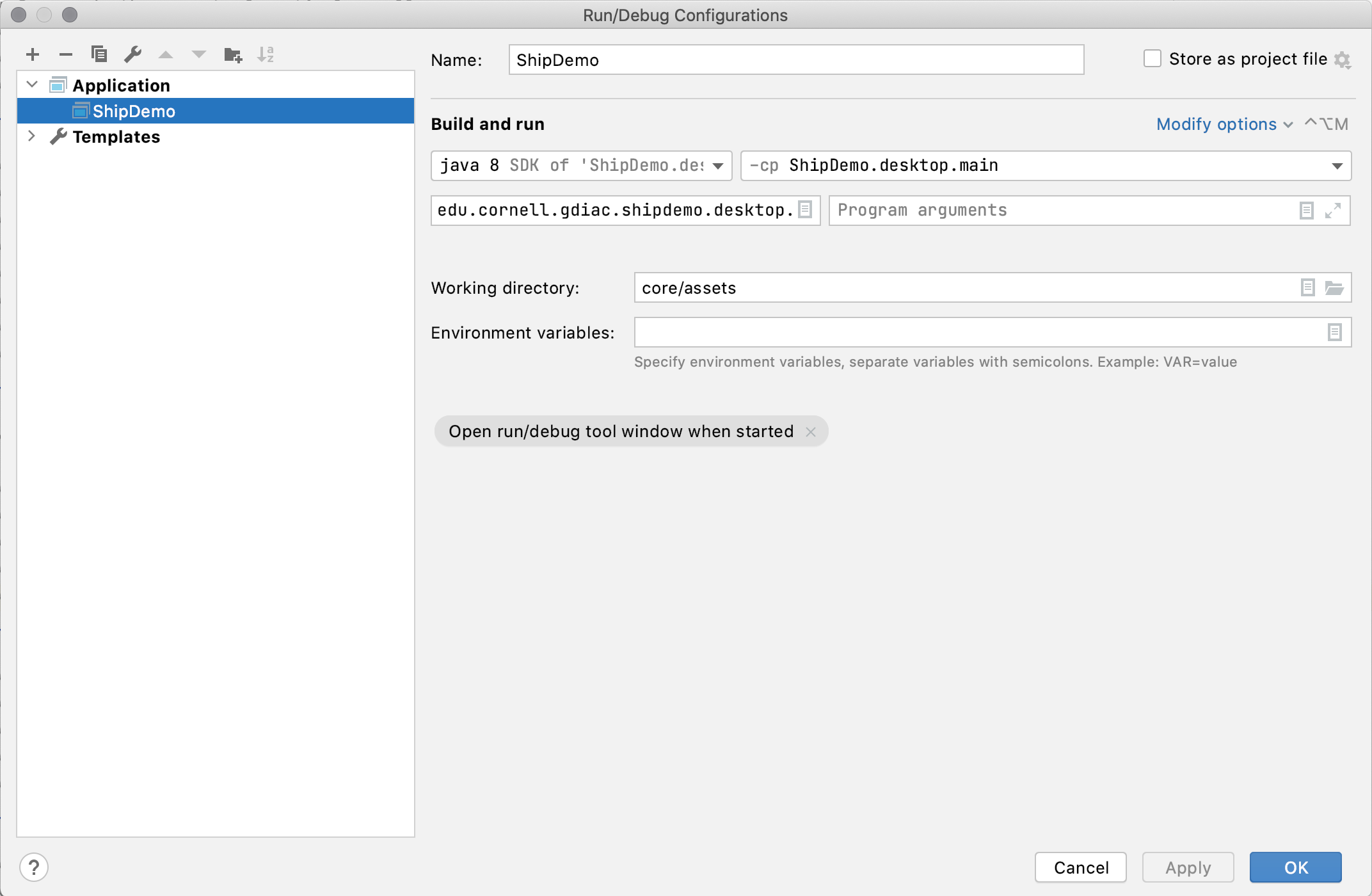Open the -cp ShipDemo.desktop.main classpath dropdown

(1337, 166)
